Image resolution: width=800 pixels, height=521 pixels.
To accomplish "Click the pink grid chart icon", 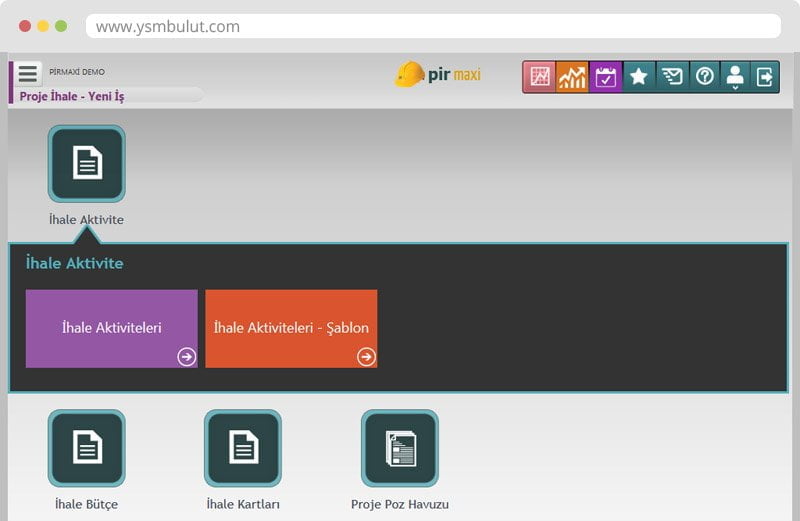I will tap(540, 77).
